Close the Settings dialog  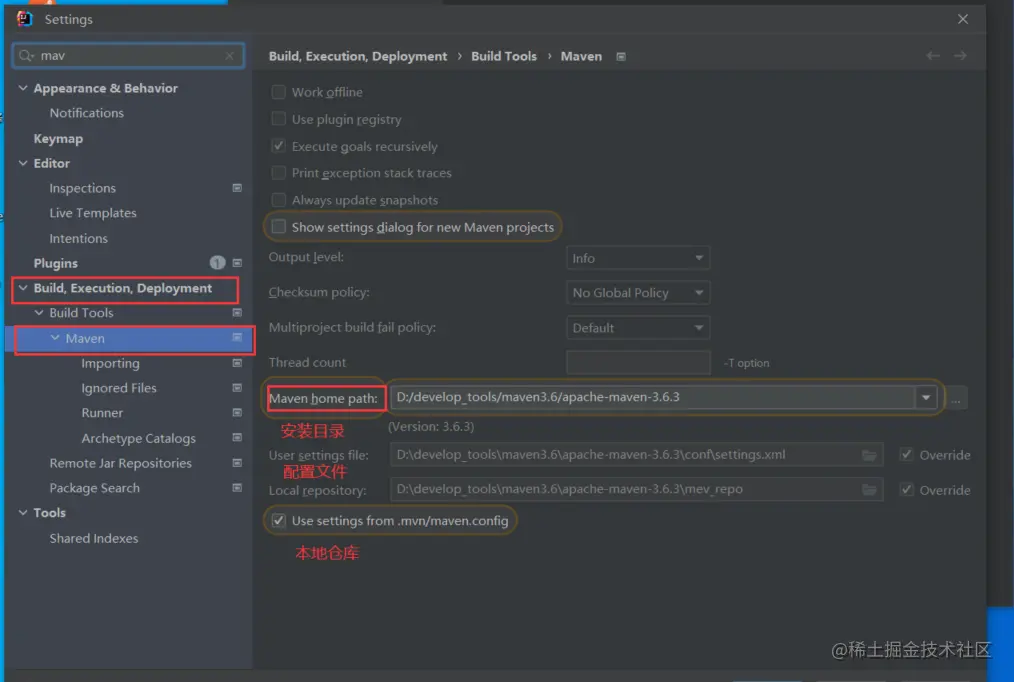pyautogui.click(x=963, y=19)
